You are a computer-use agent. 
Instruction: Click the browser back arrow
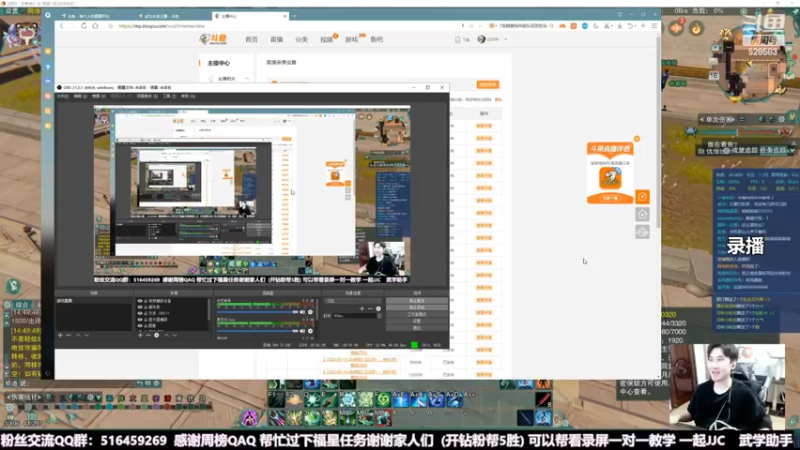(62, 26)
